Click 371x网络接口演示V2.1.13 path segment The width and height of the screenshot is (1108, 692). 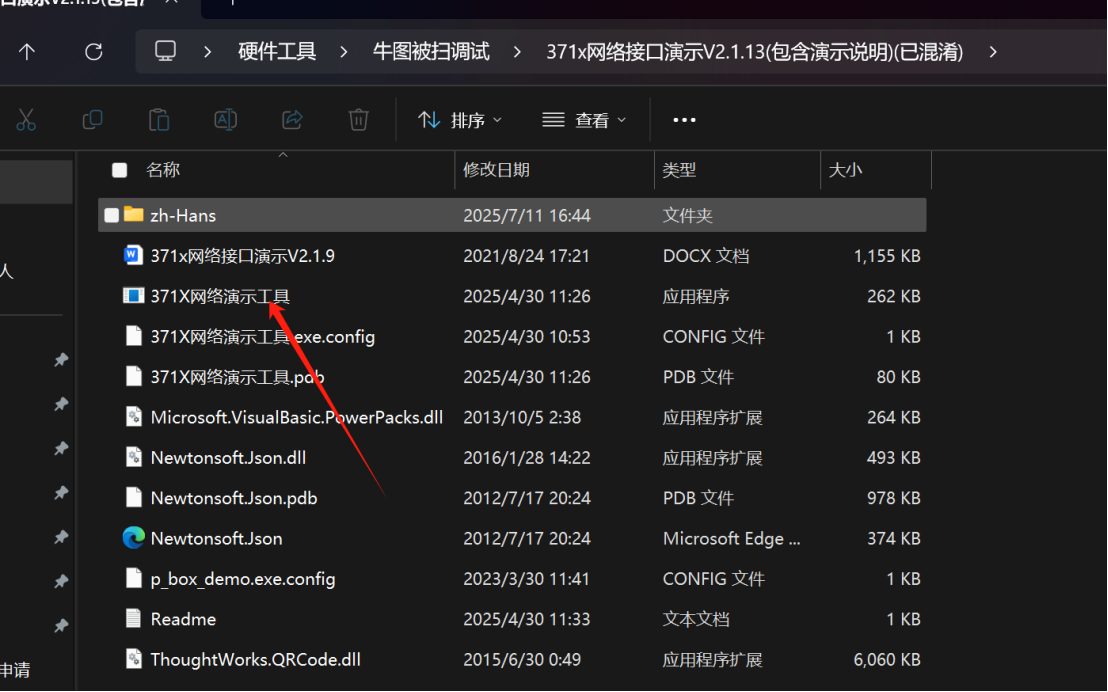[755, 52]
